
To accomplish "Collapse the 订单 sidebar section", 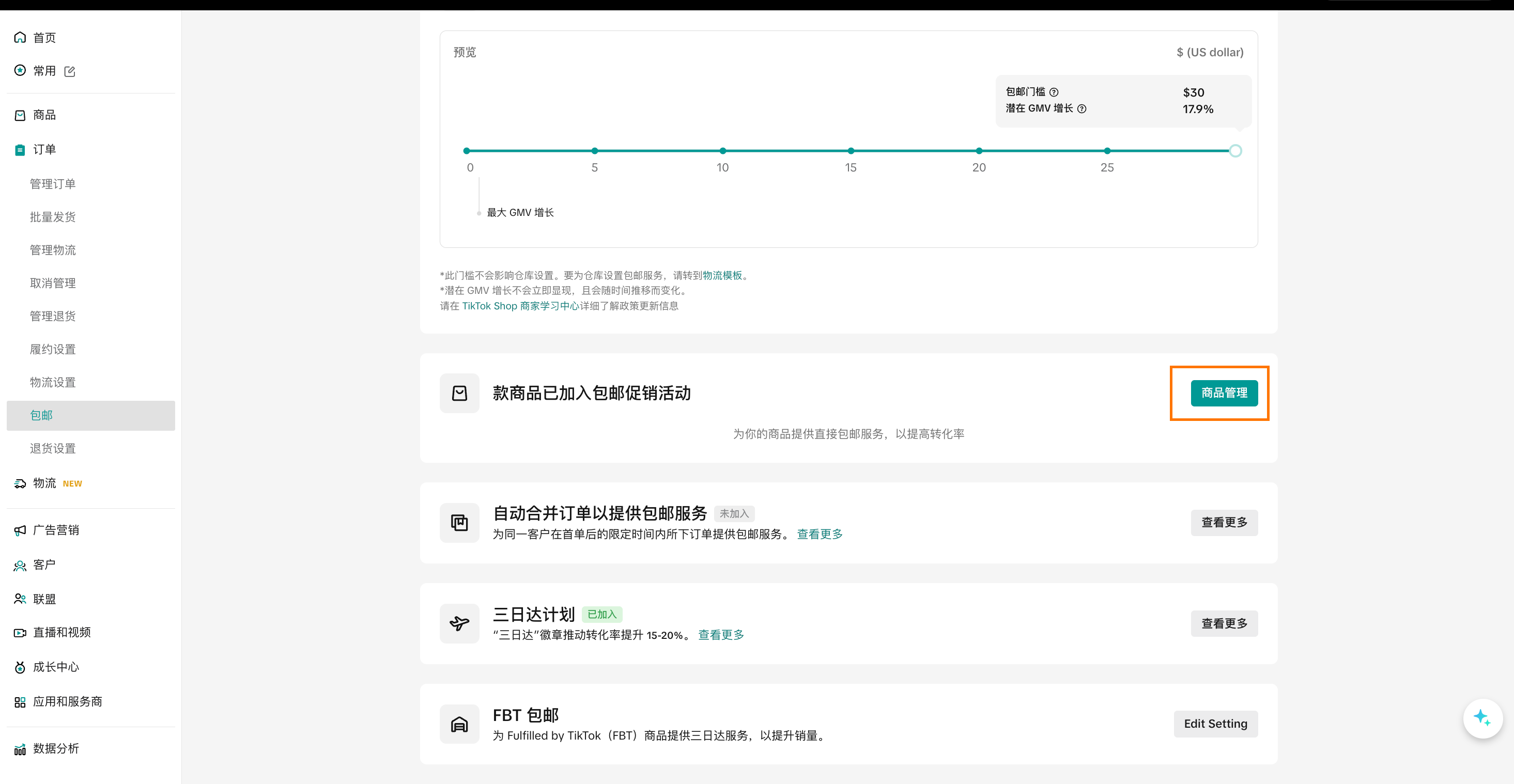I will 44,149.
